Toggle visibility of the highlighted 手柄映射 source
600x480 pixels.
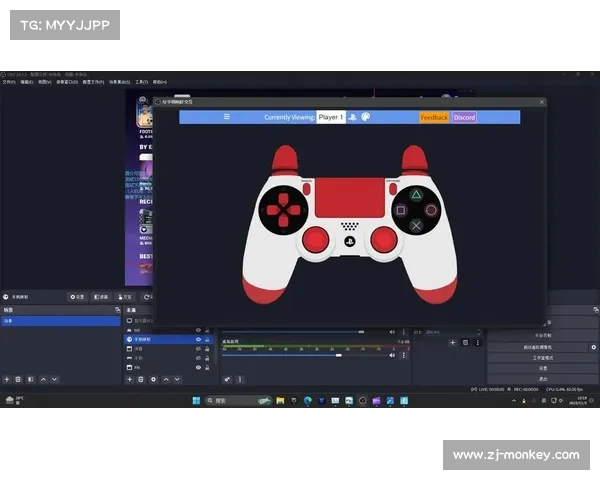tap(198, 339)
